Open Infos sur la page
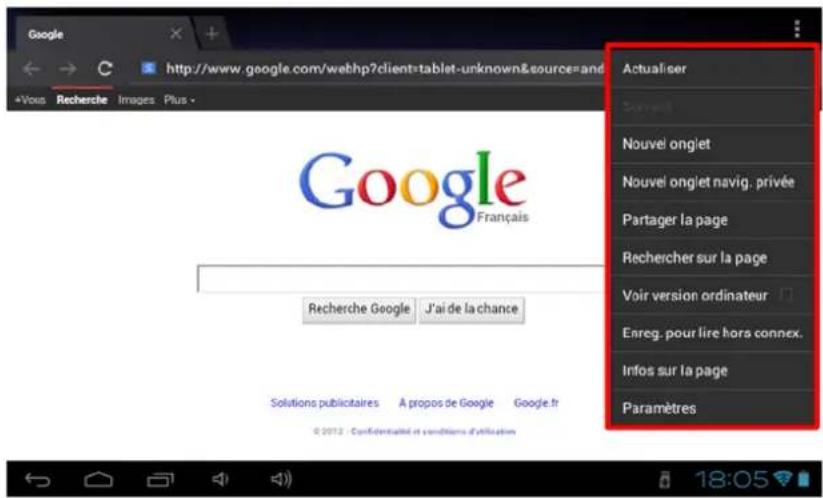823x498 pixels. pos(713,370)
